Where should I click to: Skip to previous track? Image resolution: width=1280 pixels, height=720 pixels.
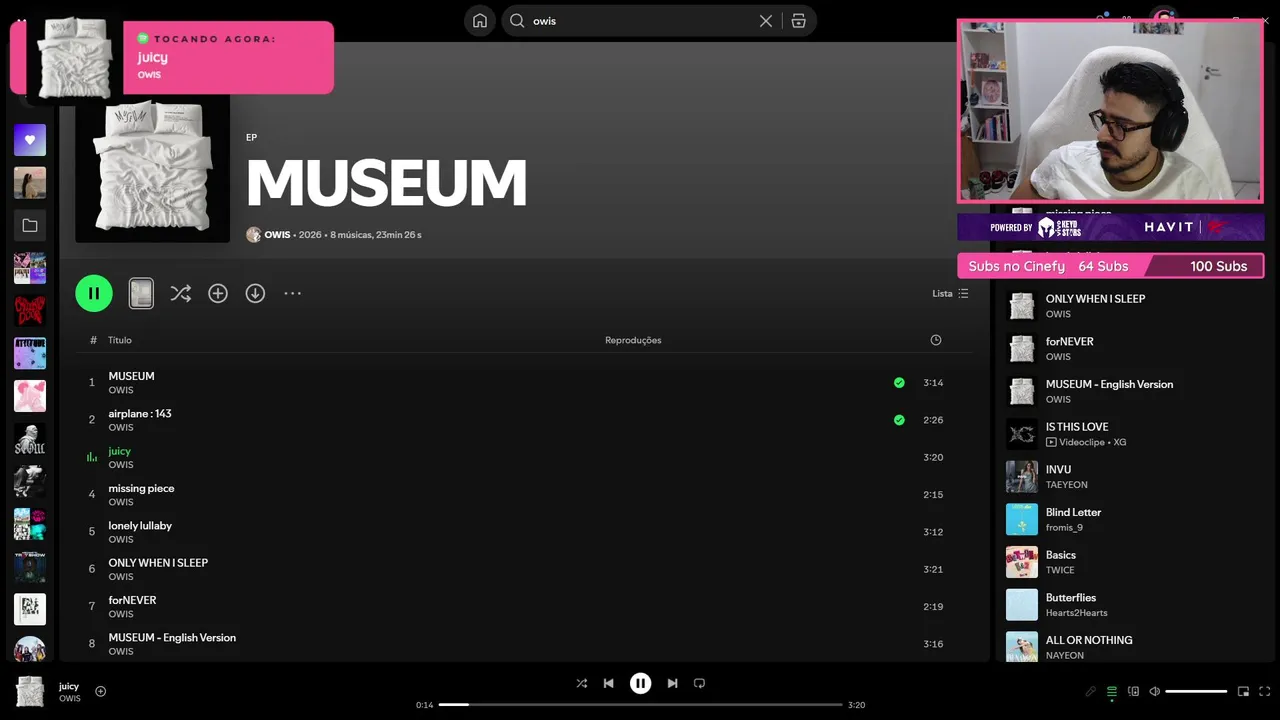click(x=608, y=683)
